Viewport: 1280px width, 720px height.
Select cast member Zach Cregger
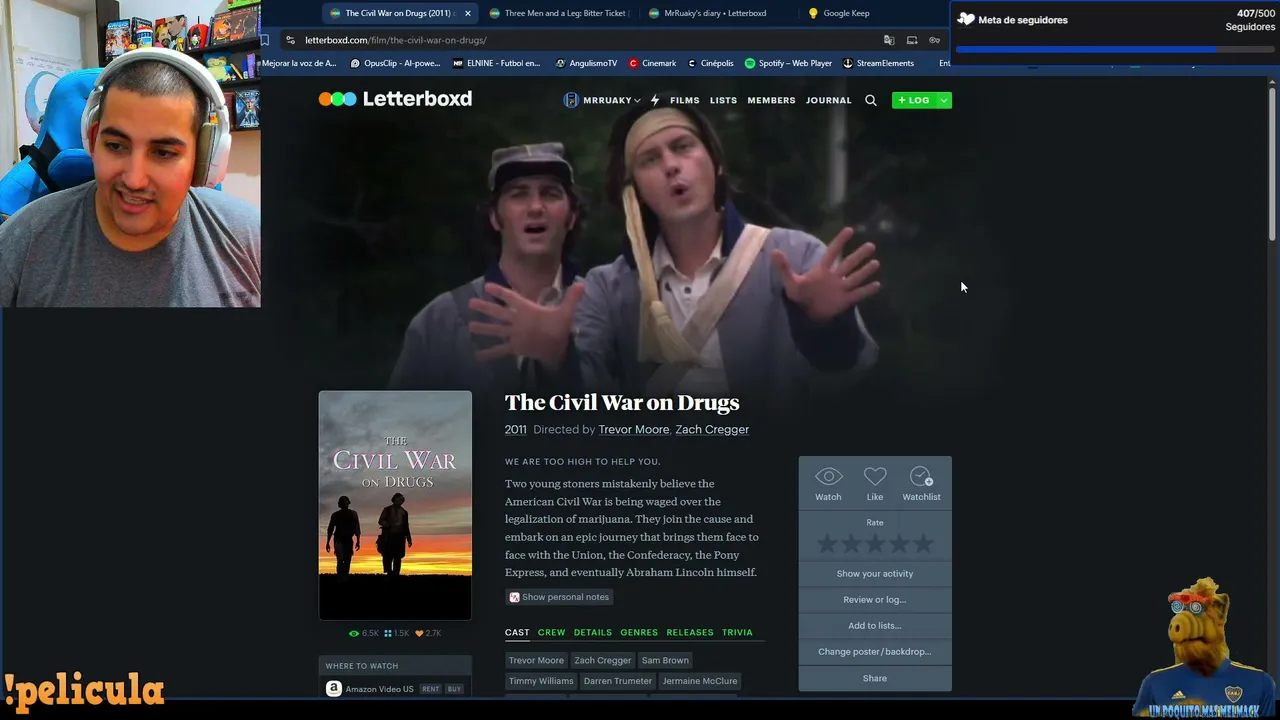[603, 660]
